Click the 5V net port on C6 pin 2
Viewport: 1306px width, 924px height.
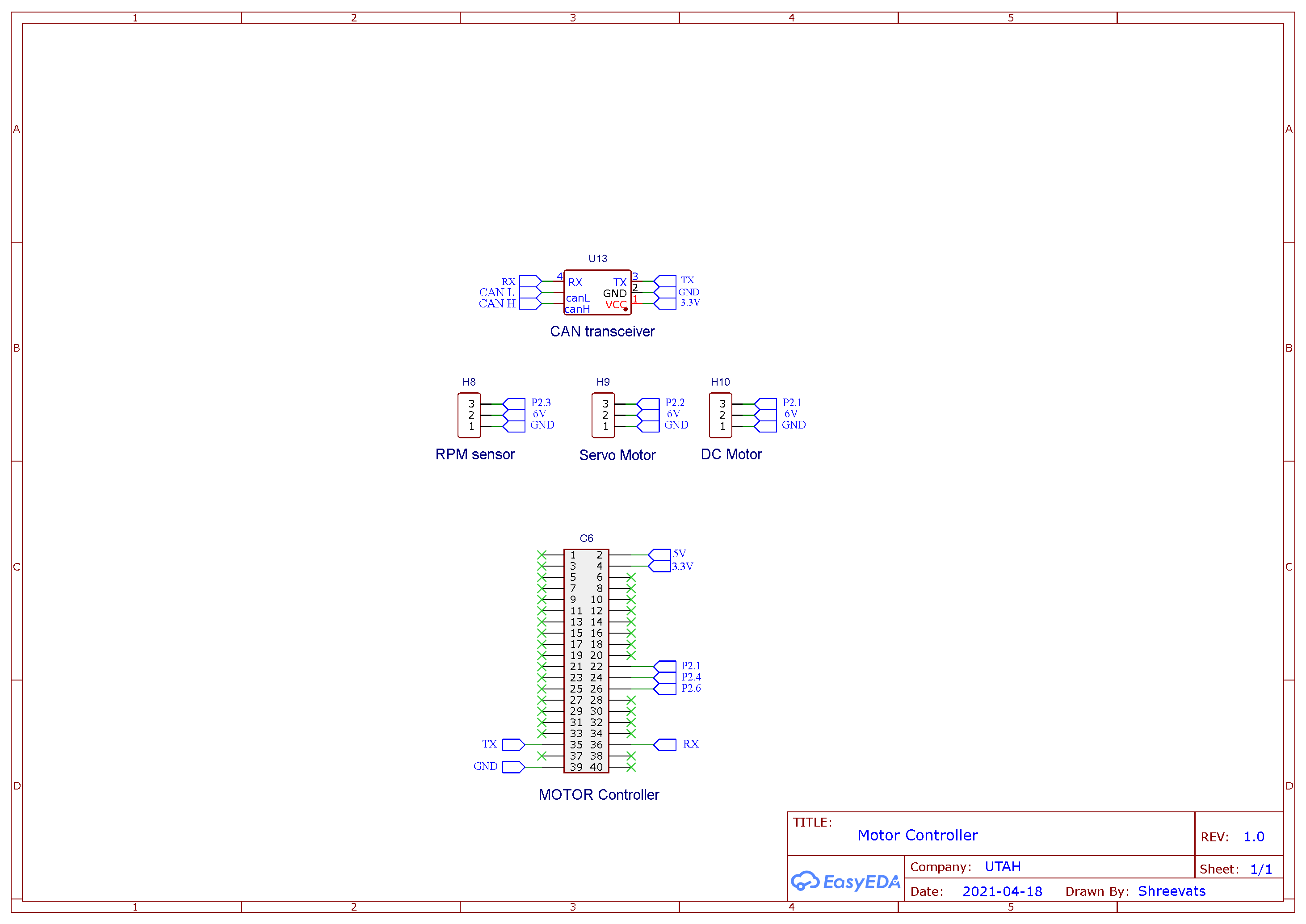click(660, 554)
